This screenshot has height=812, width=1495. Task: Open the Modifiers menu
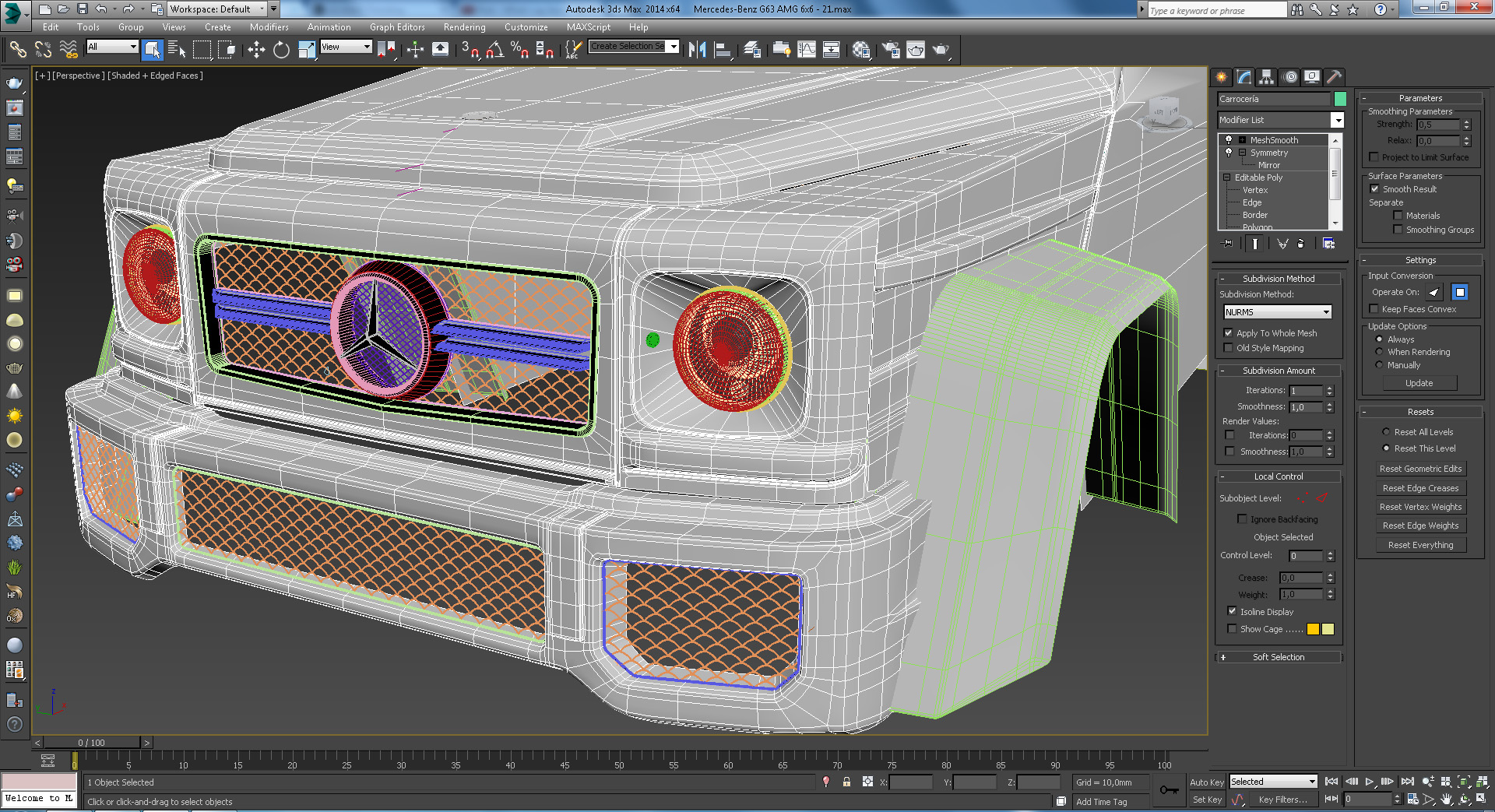[x=269, y=27]
